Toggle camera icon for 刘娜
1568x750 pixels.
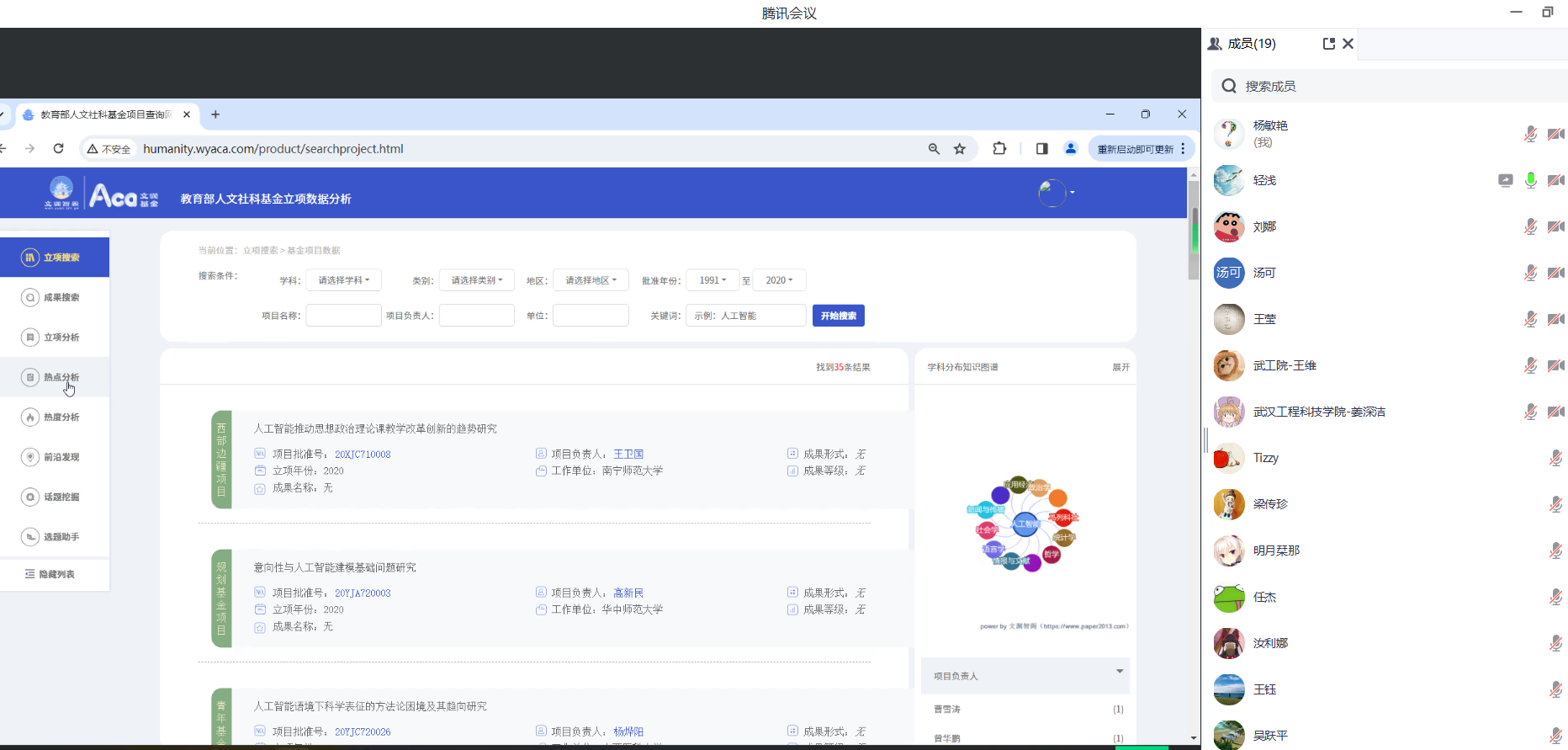(1555, 226)
